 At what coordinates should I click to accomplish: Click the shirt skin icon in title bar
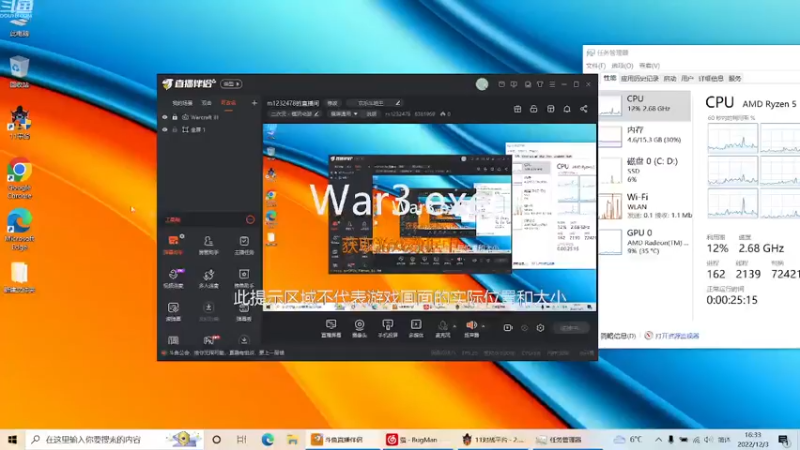(x=540, y=84)
